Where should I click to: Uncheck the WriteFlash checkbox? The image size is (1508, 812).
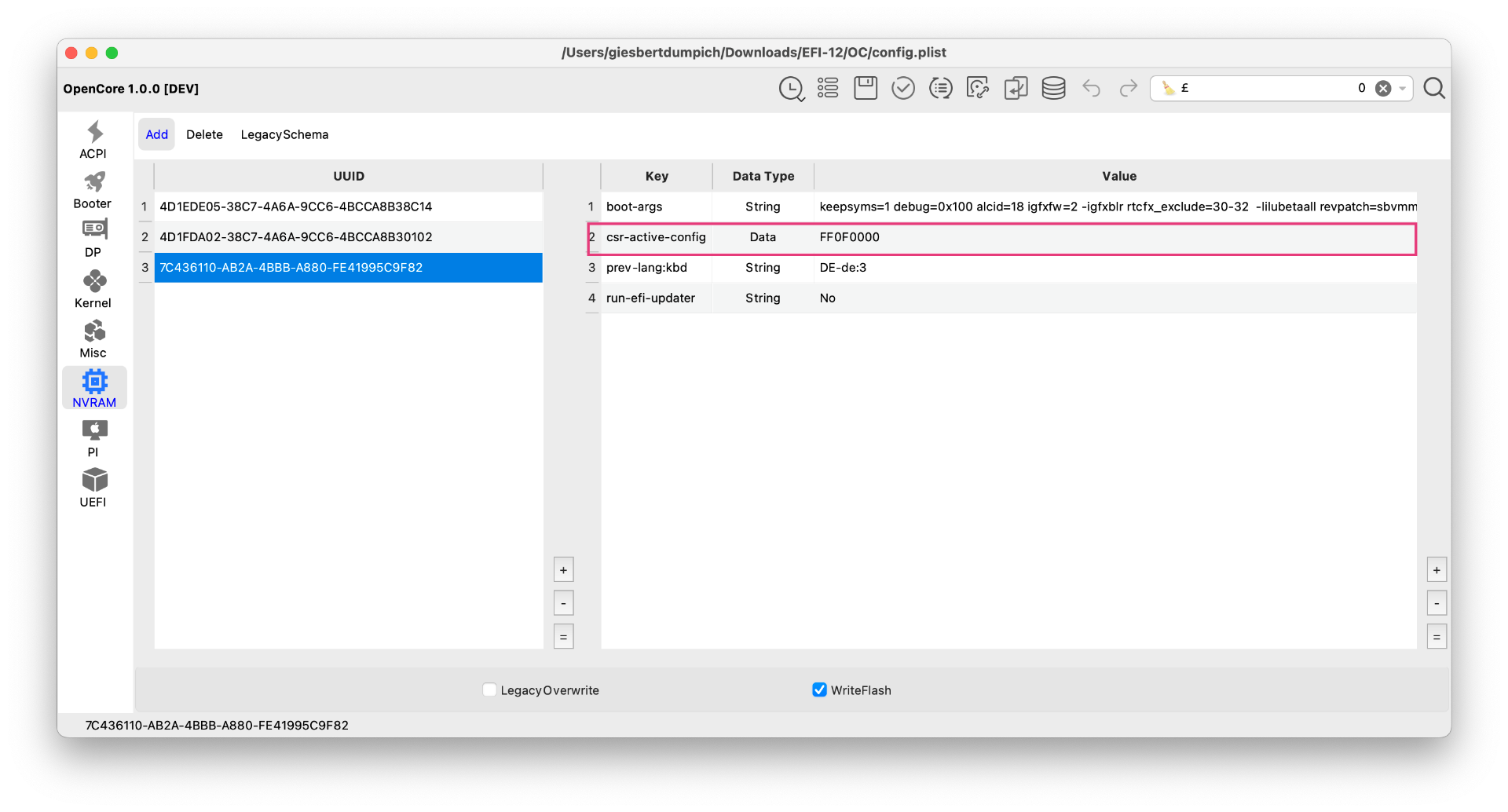pyautogui.click(x=819, y=689)
